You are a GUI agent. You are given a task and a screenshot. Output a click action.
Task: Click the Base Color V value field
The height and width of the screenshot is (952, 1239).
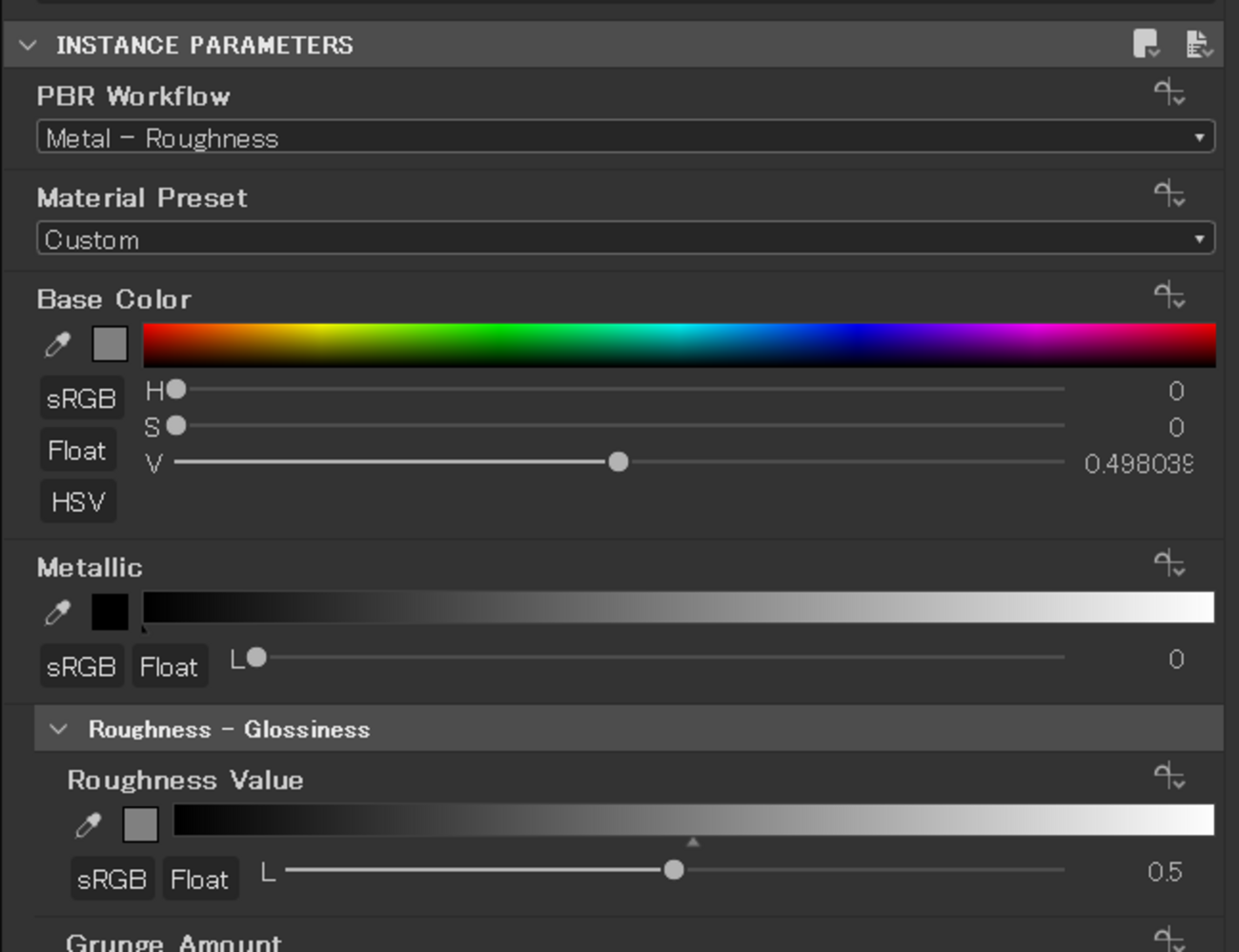click(1138, 464)
